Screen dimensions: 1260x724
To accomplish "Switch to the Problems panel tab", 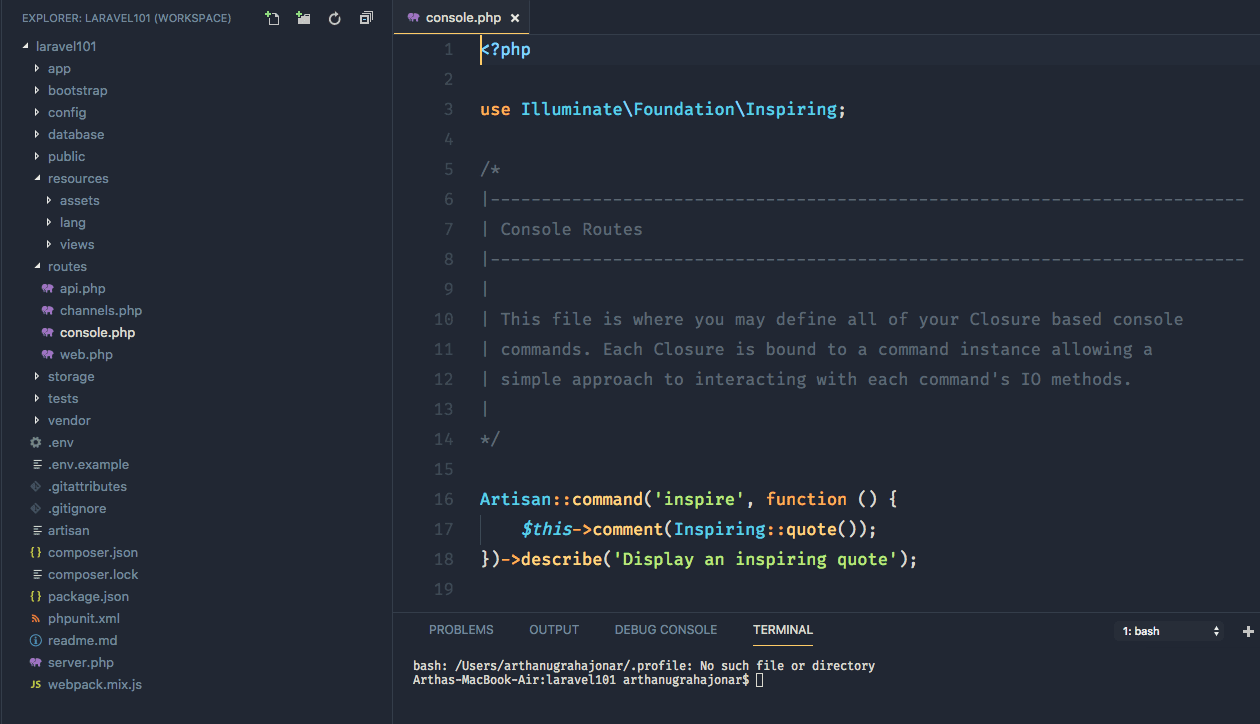I will tap(461, 630).
